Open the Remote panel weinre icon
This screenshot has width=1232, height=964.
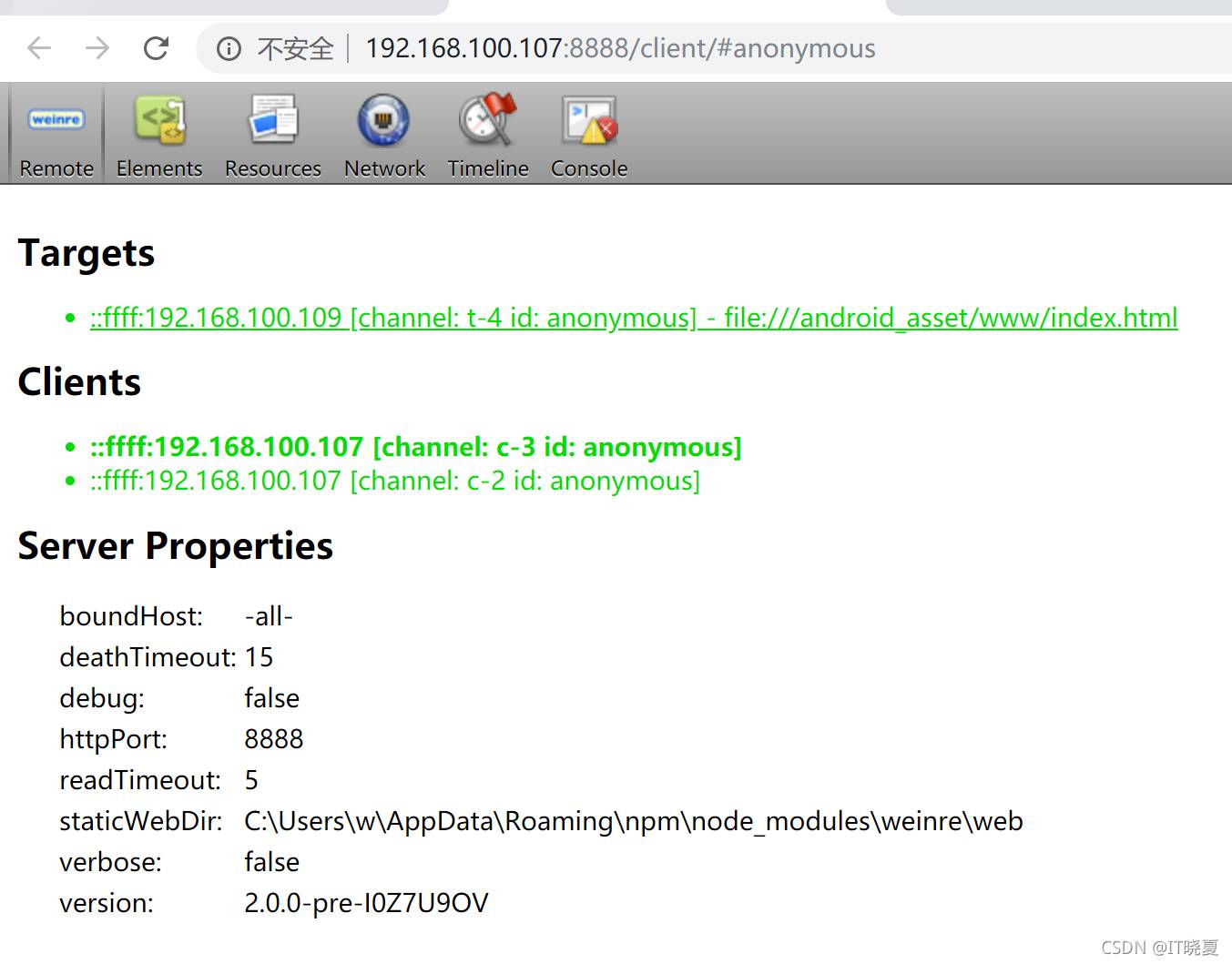point(56,119)
